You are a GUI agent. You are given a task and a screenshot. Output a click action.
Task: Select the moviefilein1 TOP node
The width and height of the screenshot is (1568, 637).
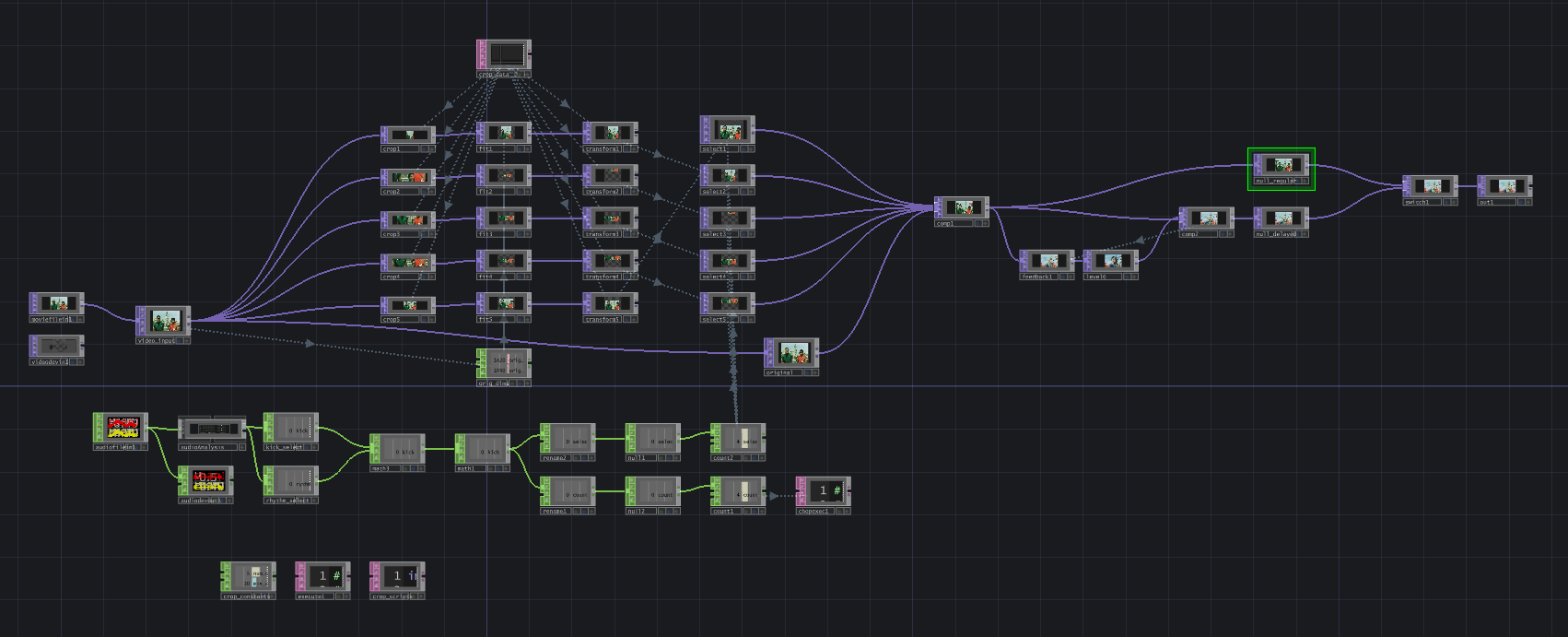tap(57, 303)
